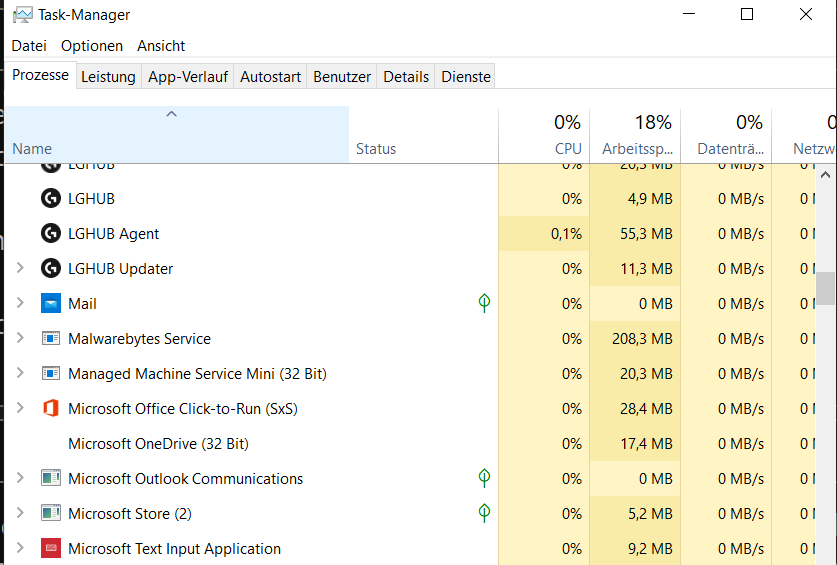
Task: Collapse column sort arrow above Name
Action: pyautogui.click(x=171, y=115)
